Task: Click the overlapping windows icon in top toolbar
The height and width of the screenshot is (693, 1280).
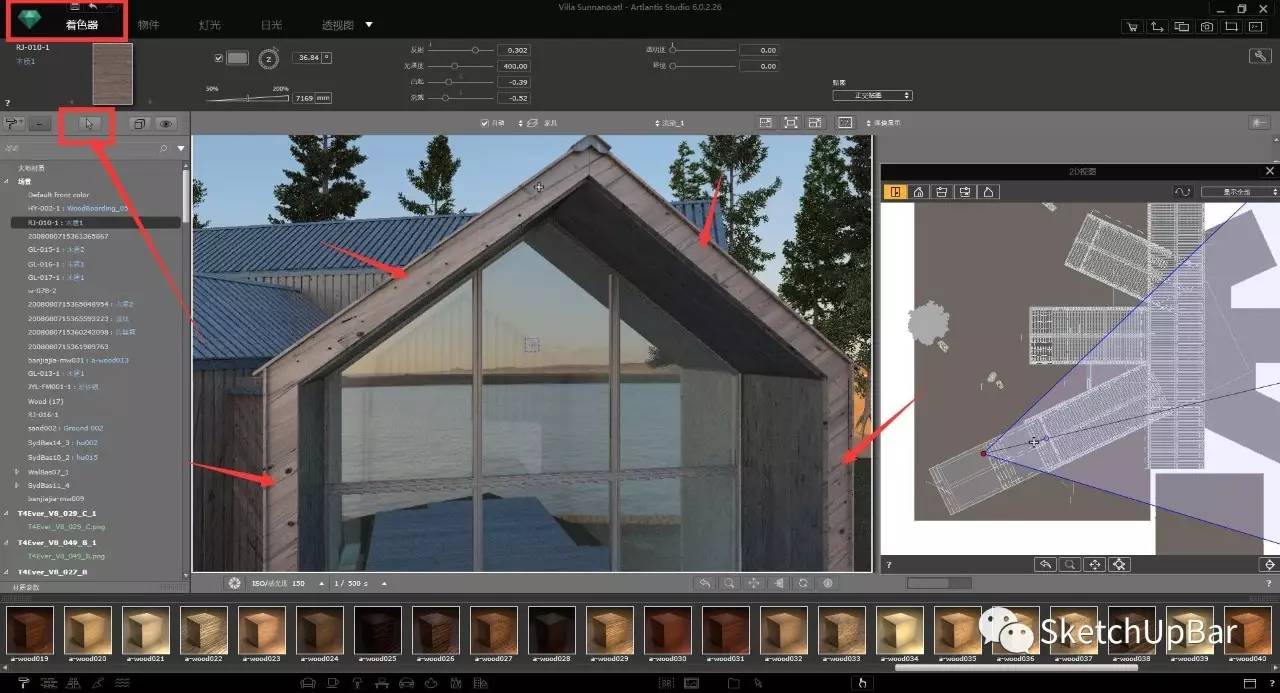Action: pos(1182,27)
